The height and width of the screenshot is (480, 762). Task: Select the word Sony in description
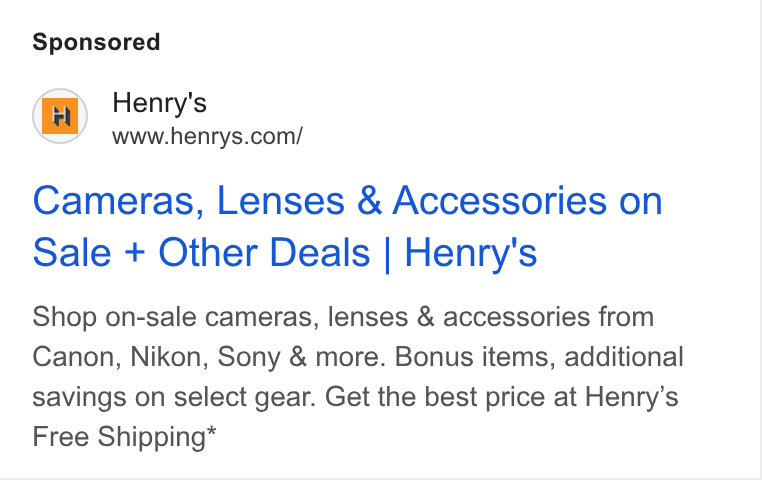tap(249, 358)
